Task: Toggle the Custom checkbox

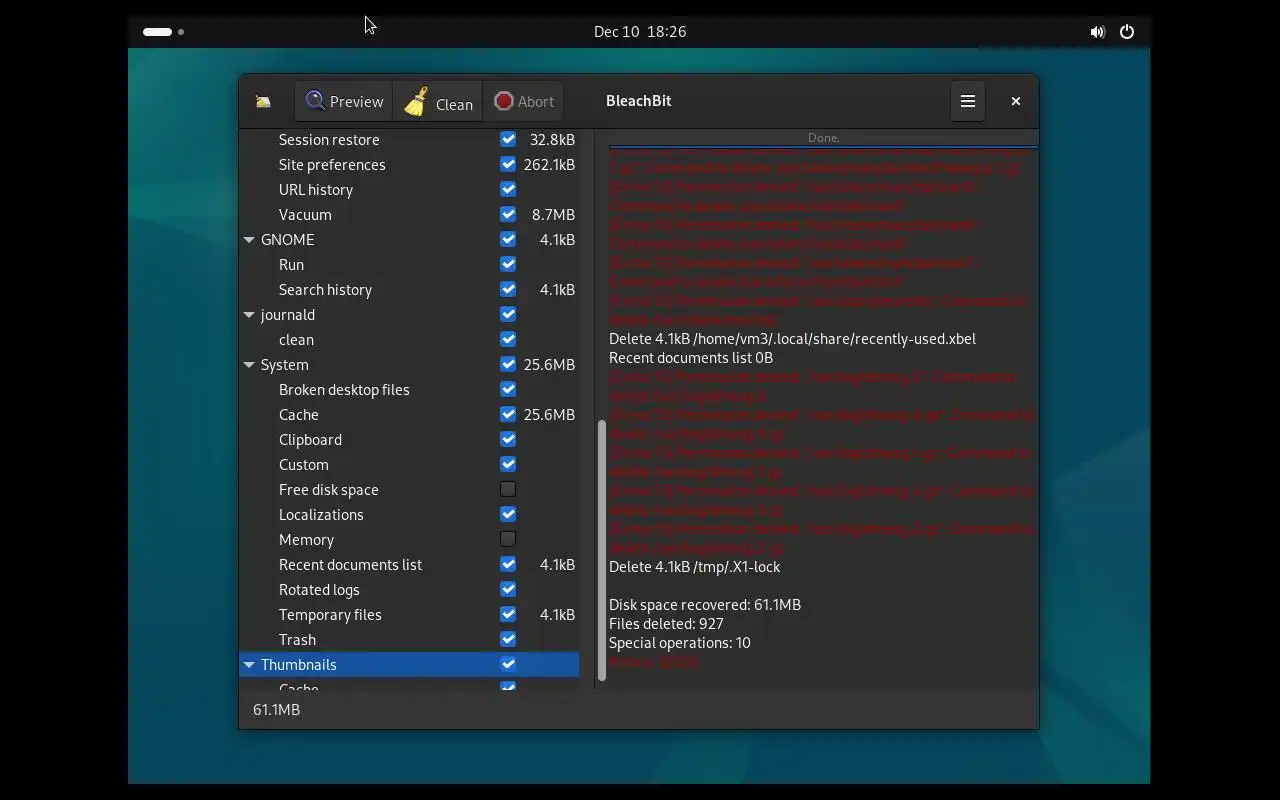Action: [508, 465]
